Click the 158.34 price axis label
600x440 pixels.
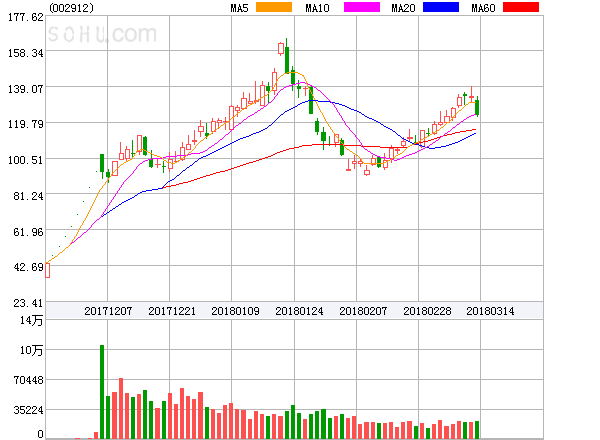pos(26,53)
